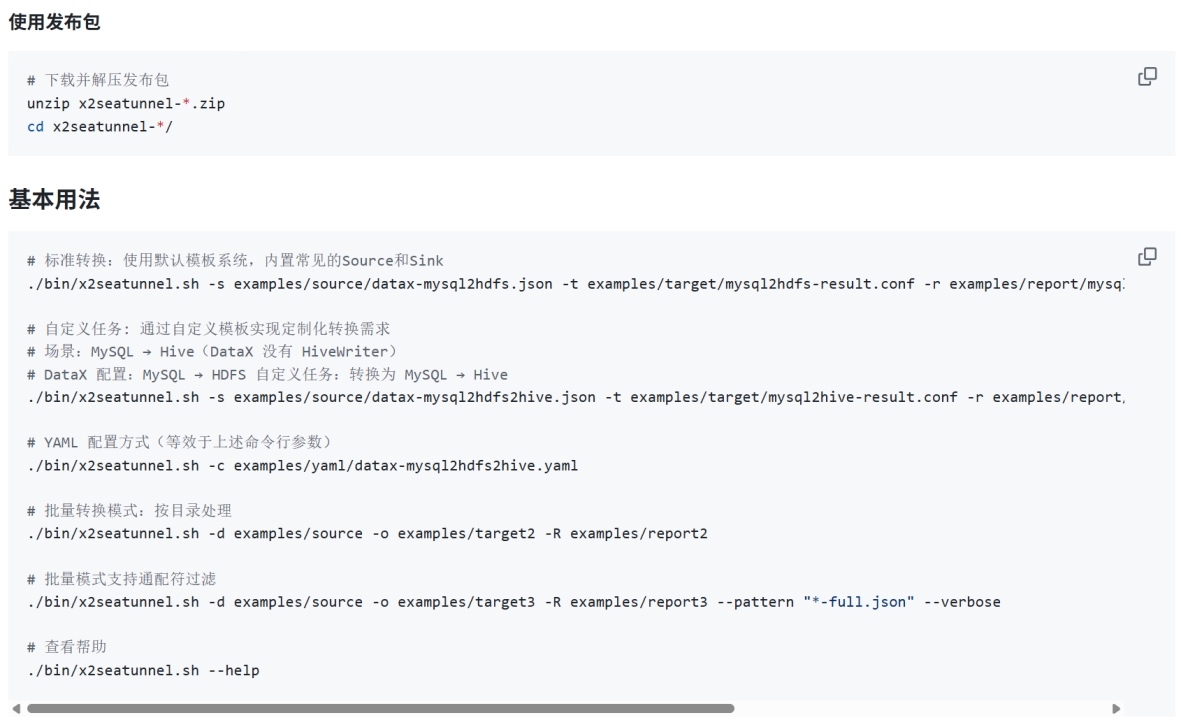Click the 使用发布包 heading
Viewport: 1181px width, 720px height.
tap(54, 22)
